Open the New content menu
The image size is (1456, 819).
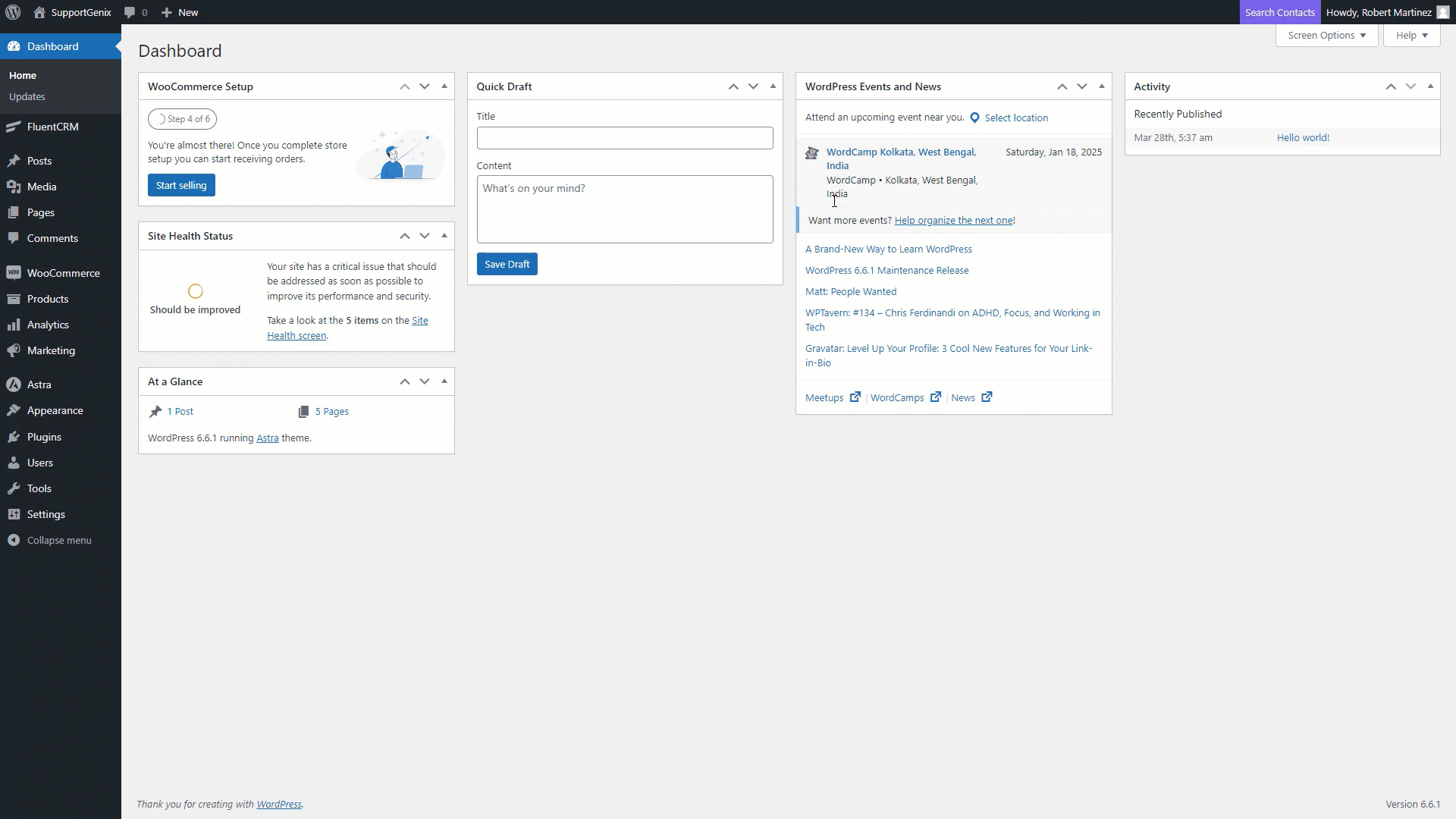tap(180, 12)
